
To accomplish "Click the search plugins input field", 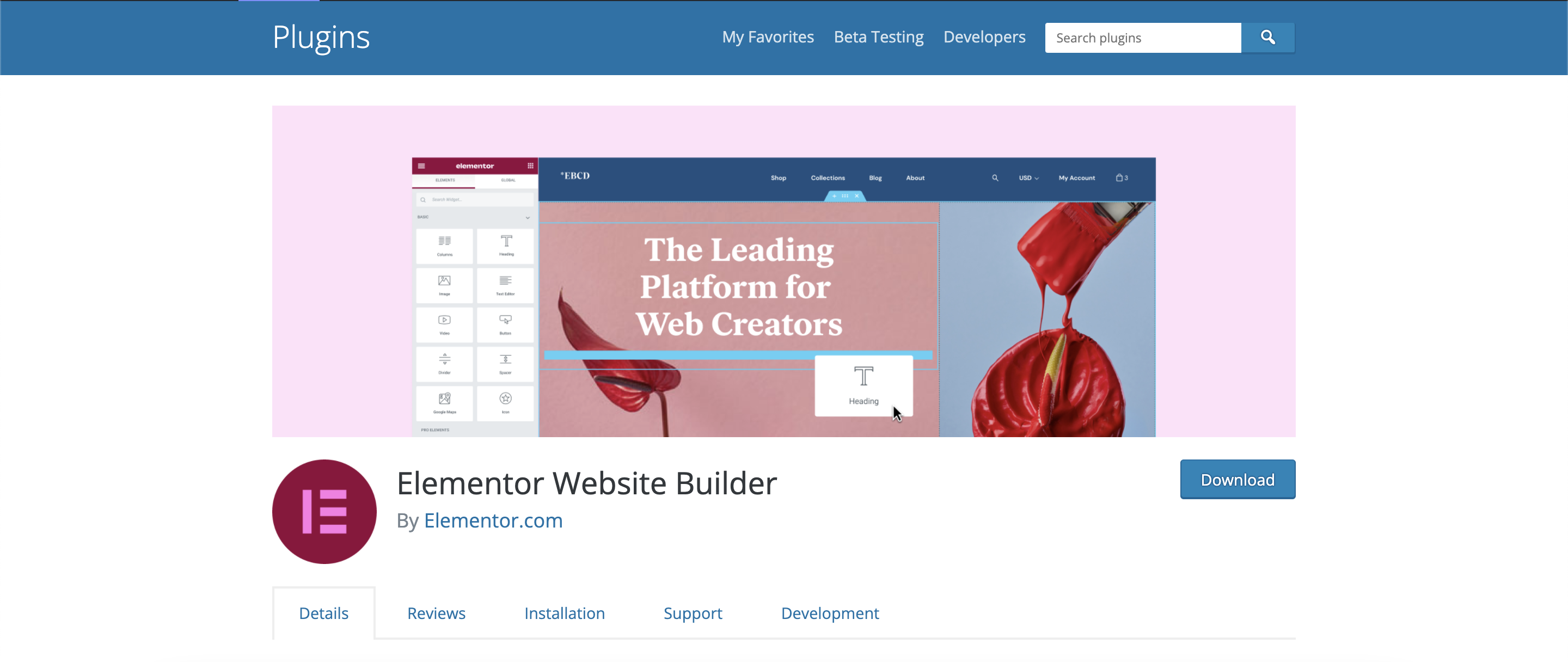I will (x=1147, y=37).
